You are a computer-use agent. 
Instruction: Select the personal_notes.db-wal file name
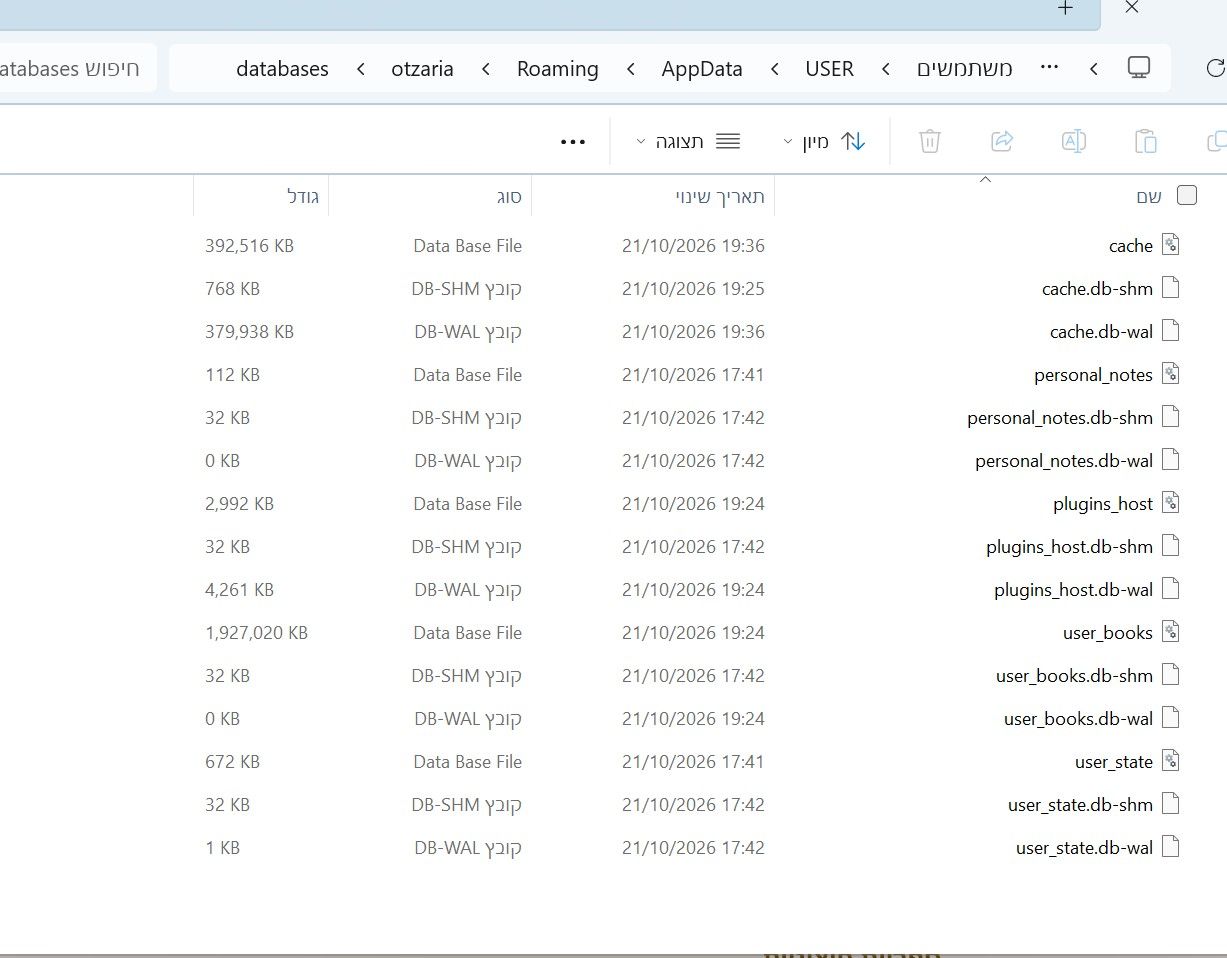[1064, 461]
